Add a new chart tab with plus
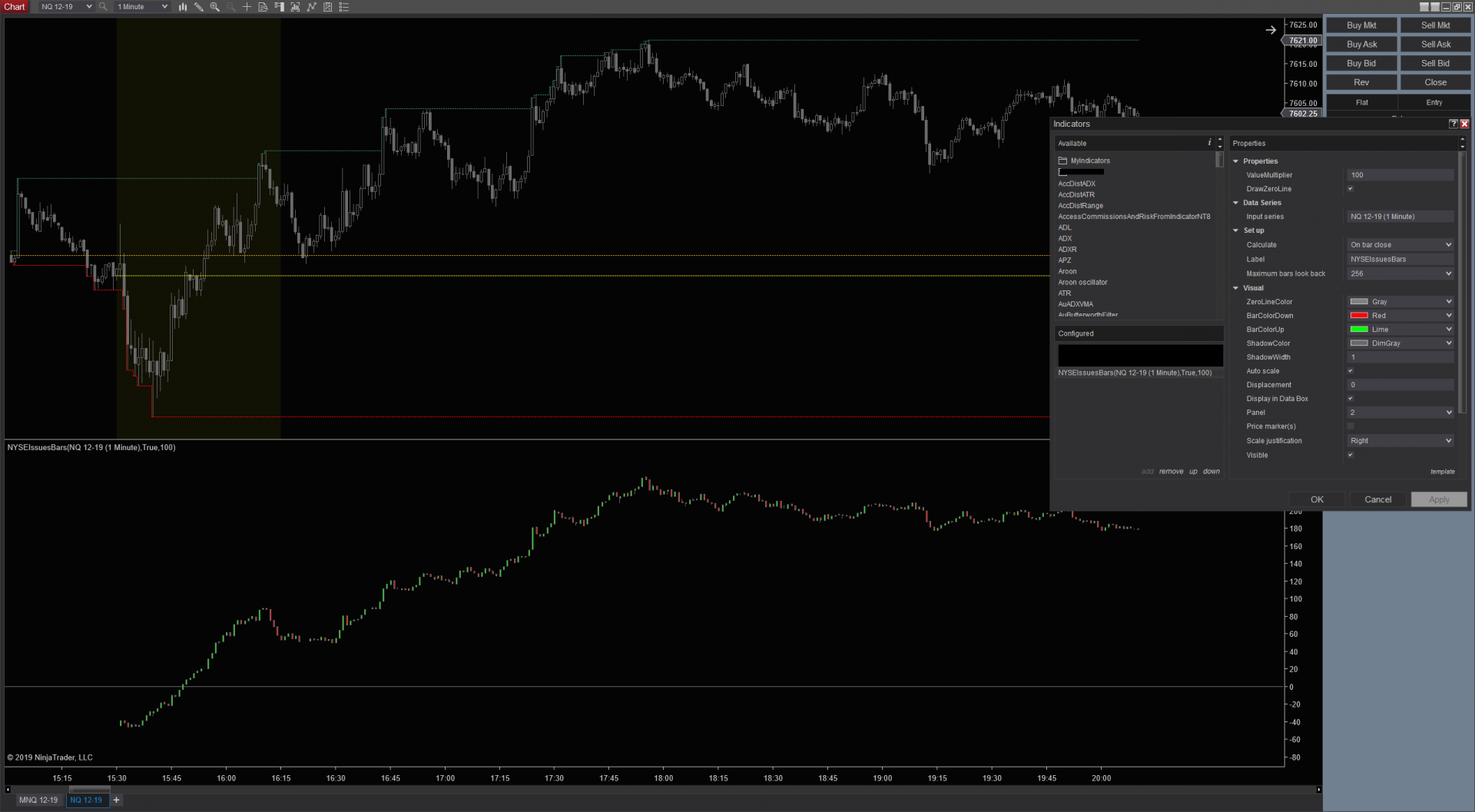1475x812 pixels. (x=117, y=800)
